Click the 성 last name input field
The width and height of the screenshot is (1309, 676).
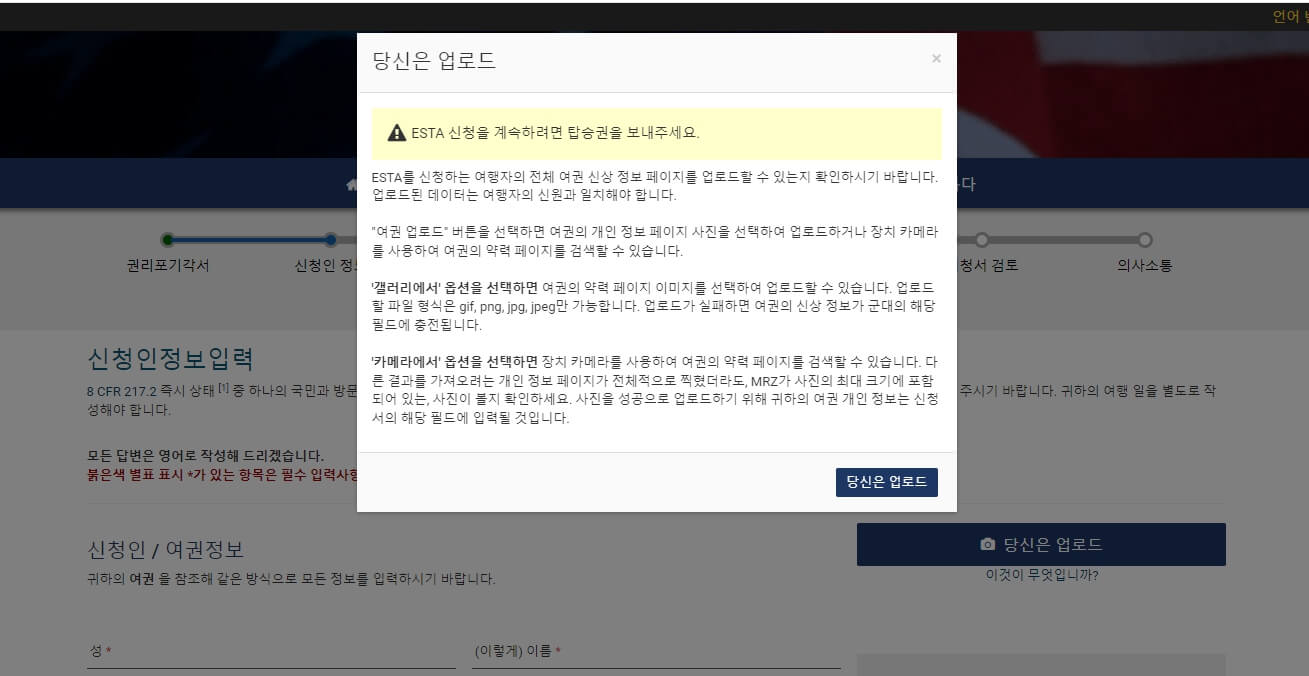pos(270,660)
